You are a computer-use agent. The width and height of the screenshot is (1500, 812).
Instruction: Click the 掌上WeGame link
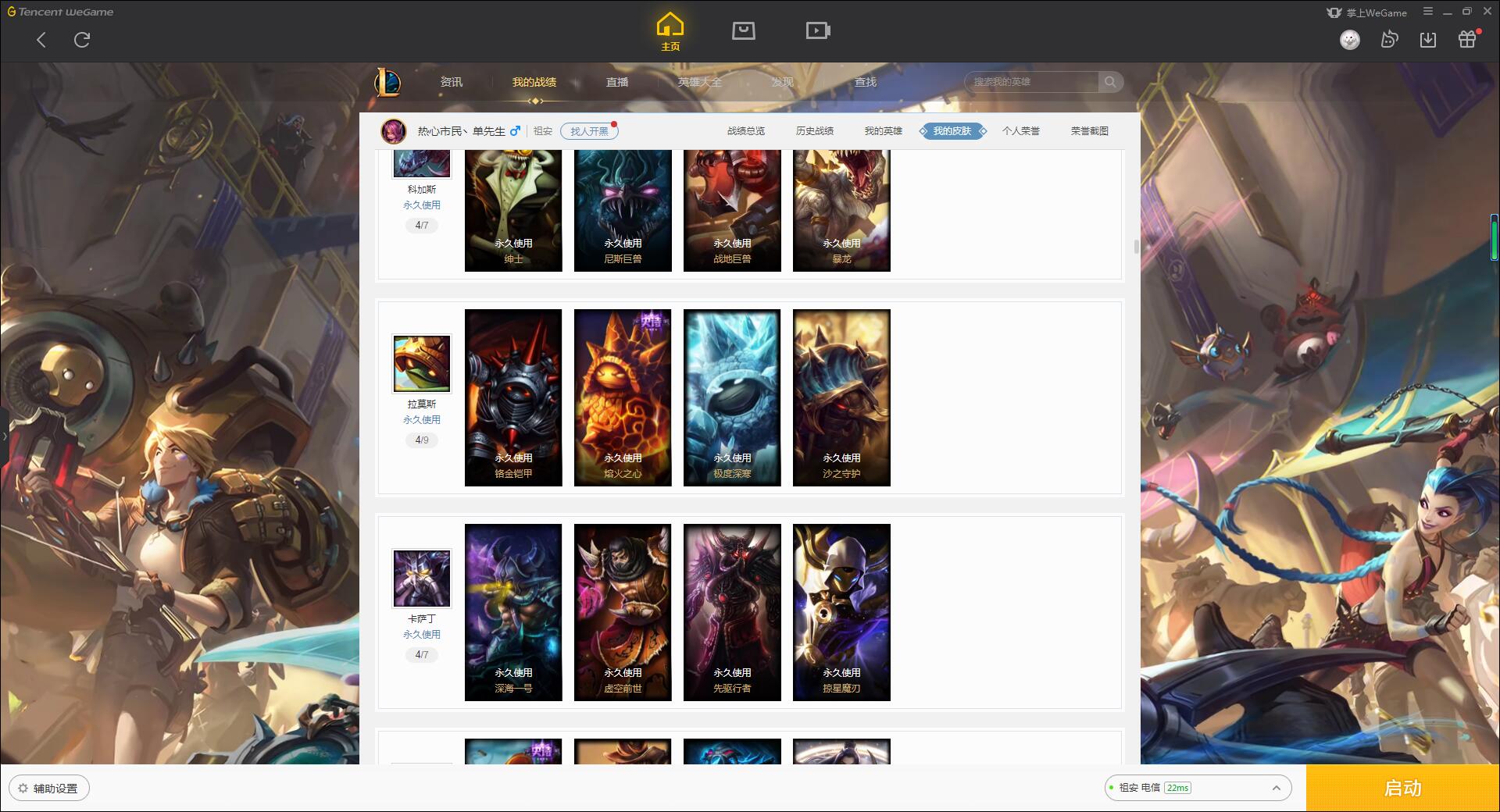[1367, 12]
